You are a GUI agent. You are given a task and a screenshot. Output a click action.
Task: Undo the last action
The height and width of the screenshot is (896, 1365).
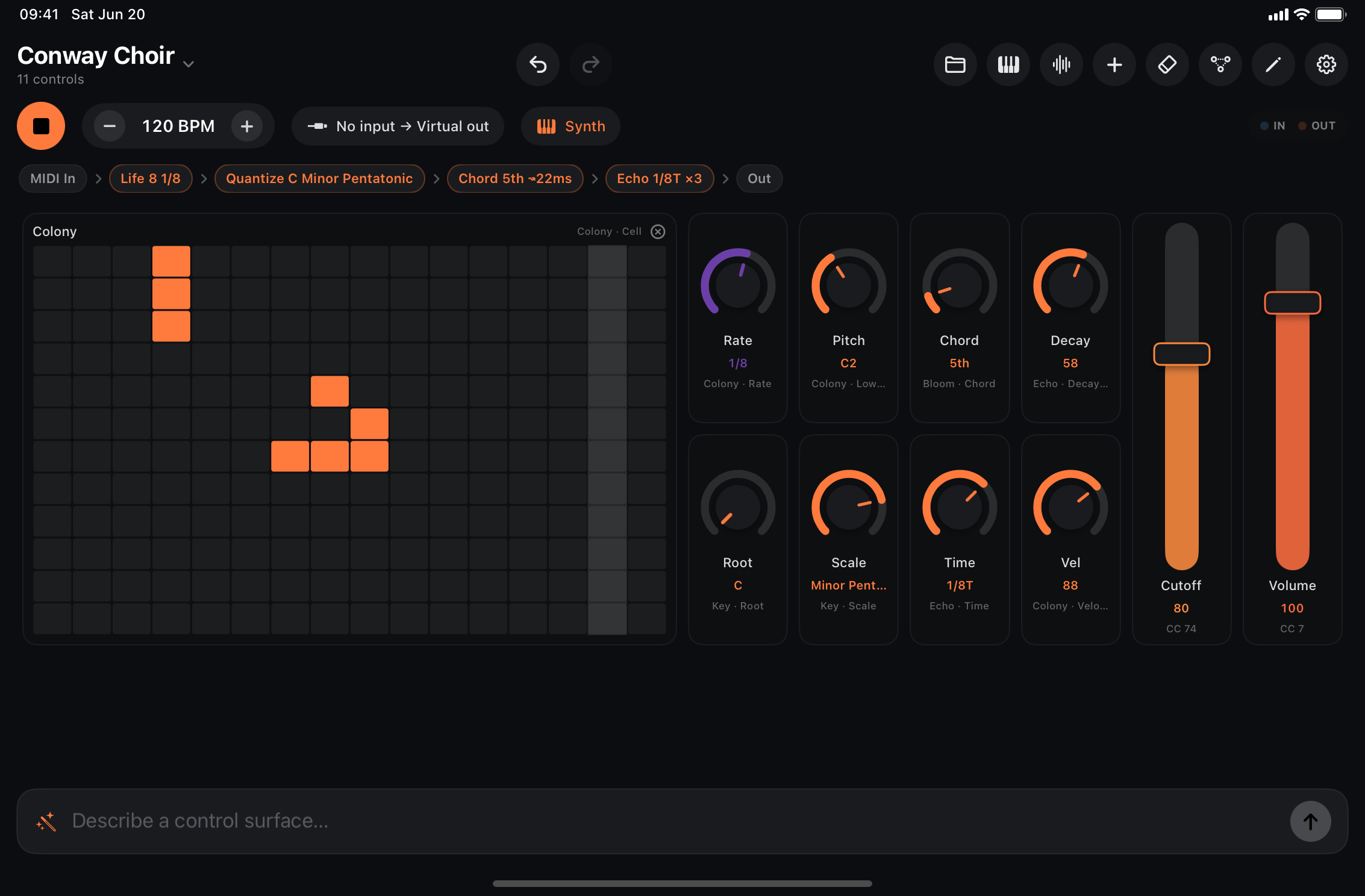(538, 64)
